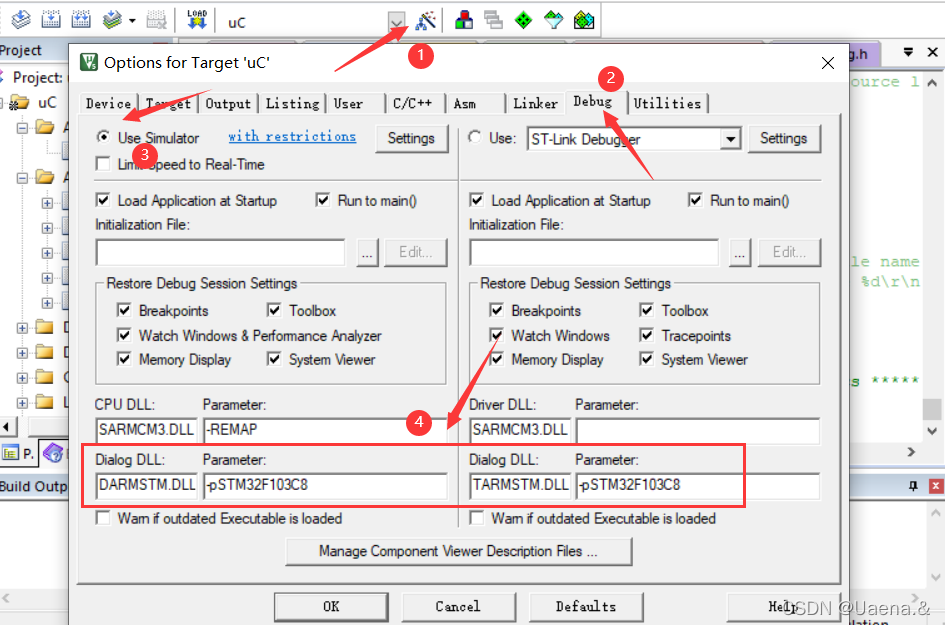Click Settings button next to ST-Link Debugger
945x625 pixels.
tap(783, 139)
